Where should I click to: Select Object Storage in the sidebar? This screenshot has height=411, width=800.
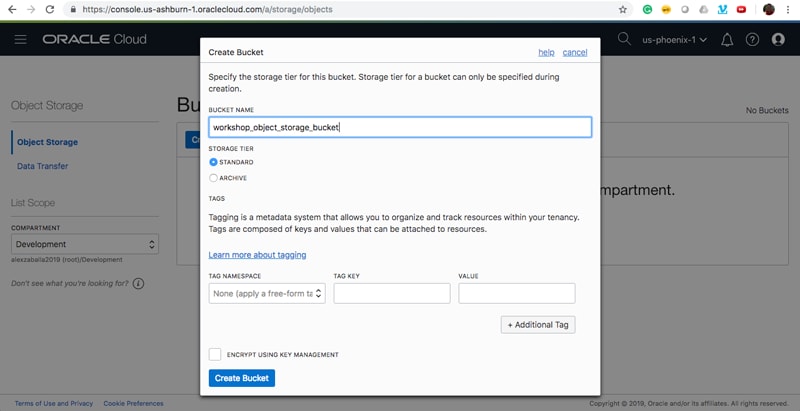pyautogui.click(x=47, y=142)
